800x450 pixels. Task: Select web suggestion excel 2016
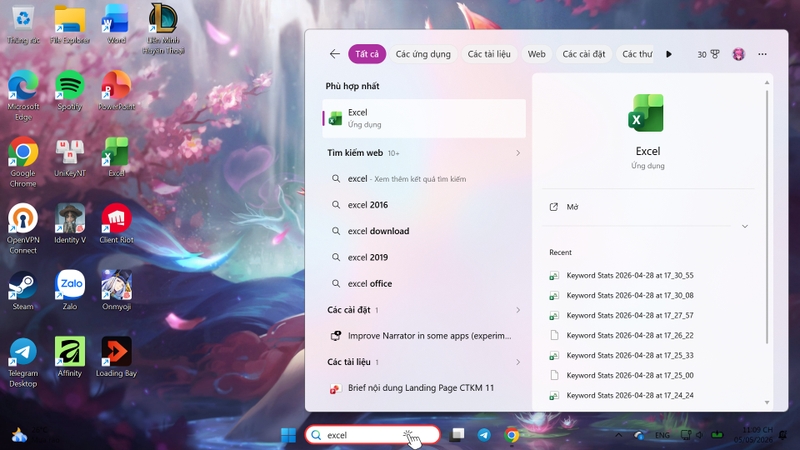tap(424, 205)
